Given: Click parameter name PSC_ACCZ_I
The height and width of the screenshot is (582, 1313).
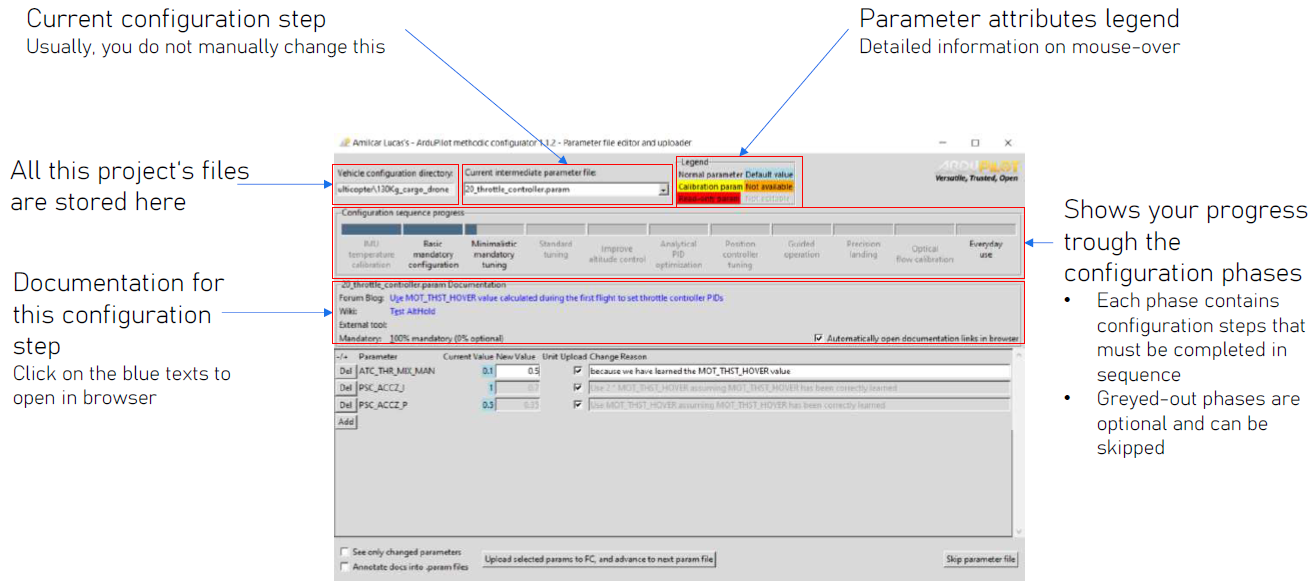Looking at the screenshot, I should click(381, 388).
